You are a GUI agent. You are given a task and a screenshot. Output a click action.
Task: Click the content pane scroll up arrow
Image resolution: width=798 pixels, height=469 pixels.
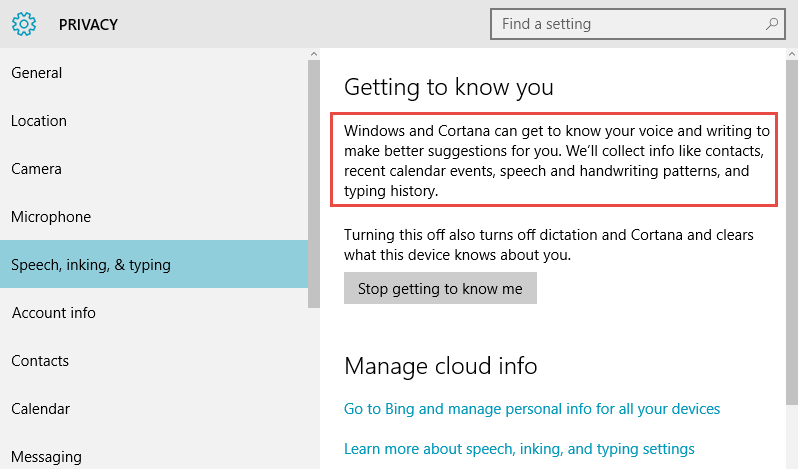click(x=792, y=54)
